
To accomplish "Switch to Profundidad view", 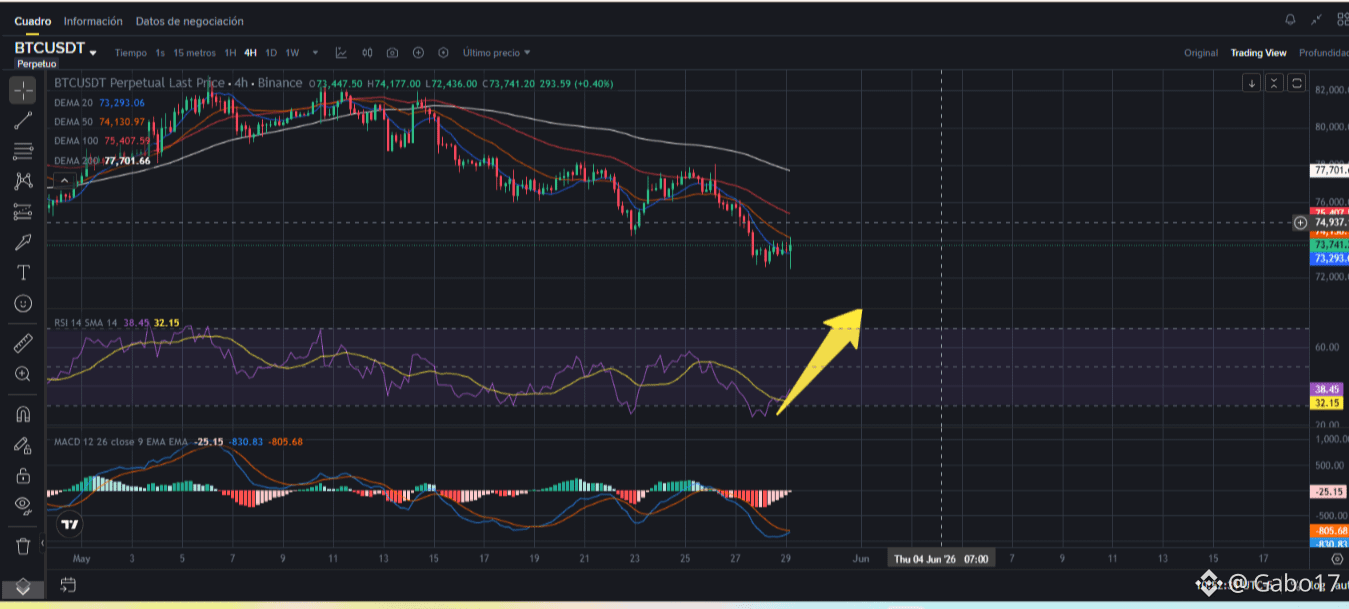I will 1323,53.
